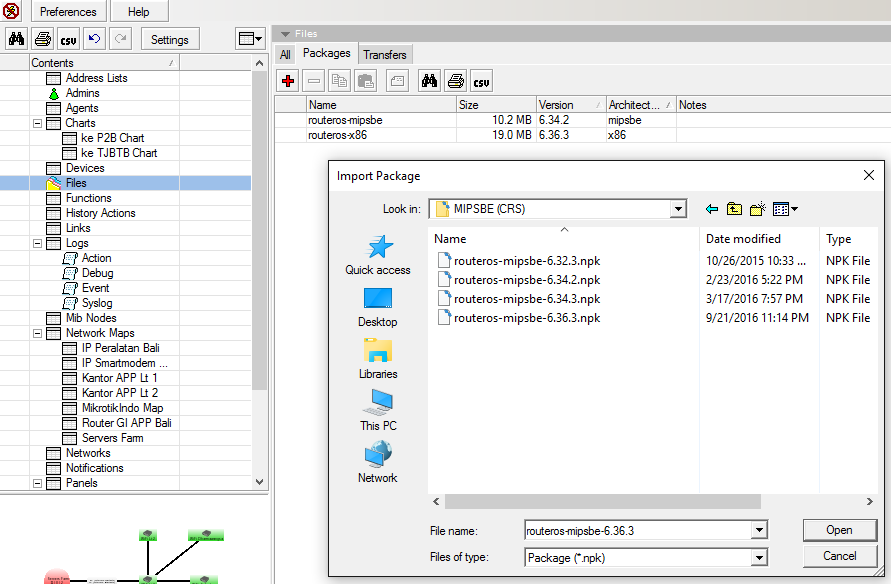Click binoculars find icon in Files toolbar
Image resolution: width=891 pixels, height=584 pixels.
430,81
